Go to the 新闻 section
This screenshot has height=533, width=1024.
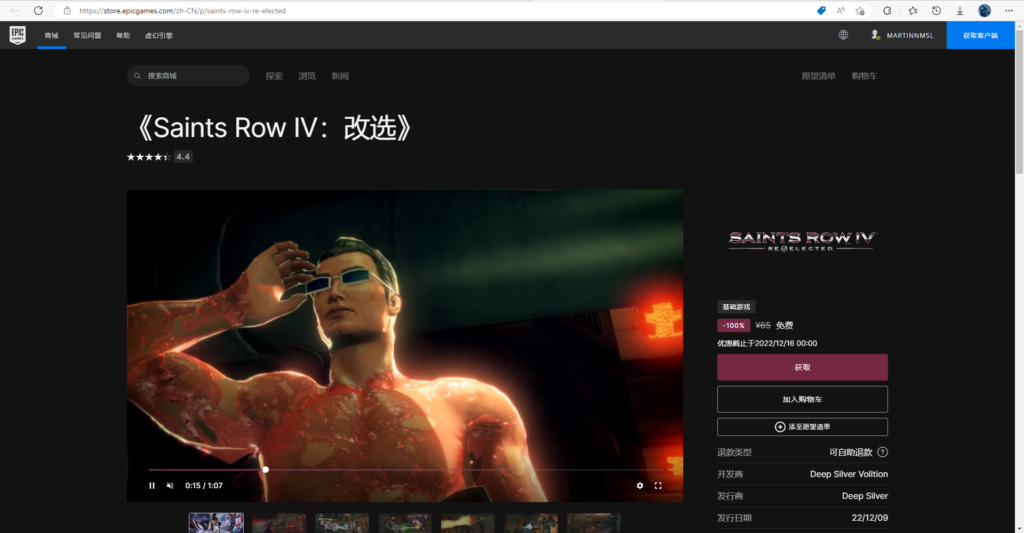pos(340,76)
